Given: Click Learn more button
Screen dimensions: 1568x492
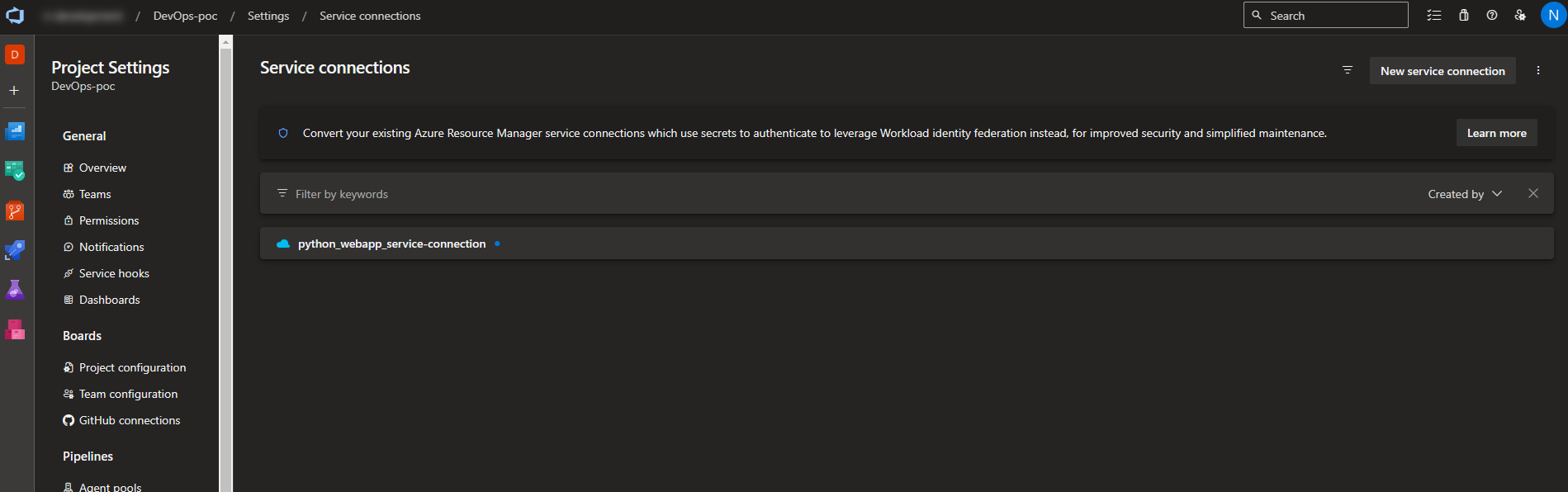Looking at the screenshot, I should pyautogui.click(x=1496, y=133).
